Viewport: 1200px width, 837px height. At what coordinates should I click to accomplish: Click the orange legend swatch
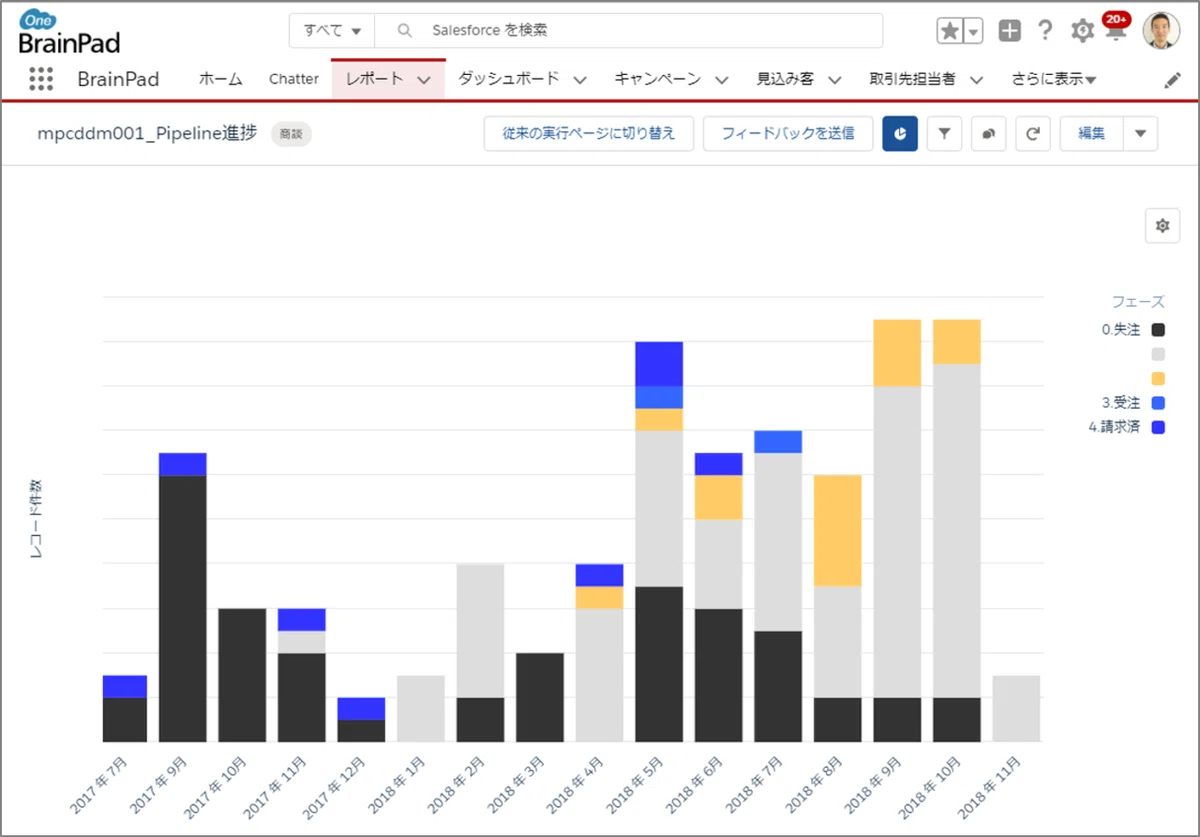tap(1158, 378)
